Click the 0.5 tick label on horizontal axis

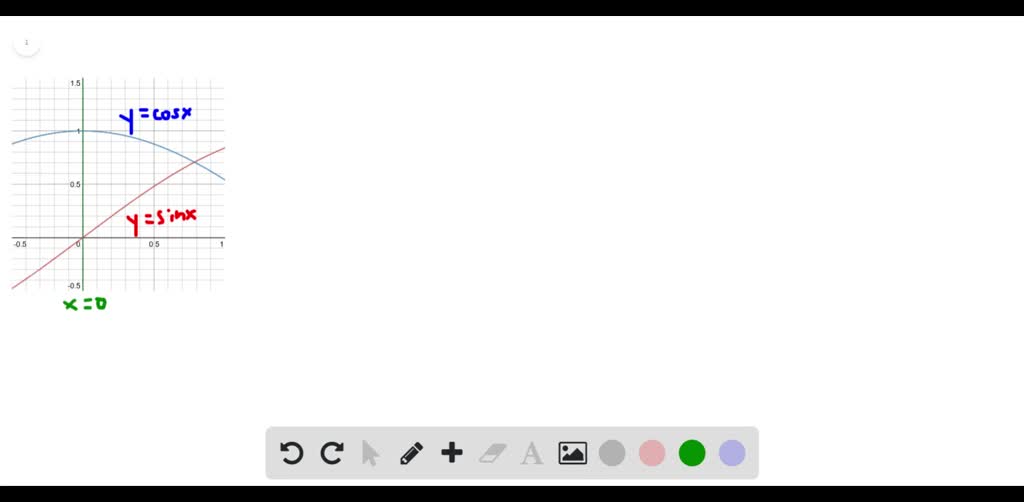point(153,244)
